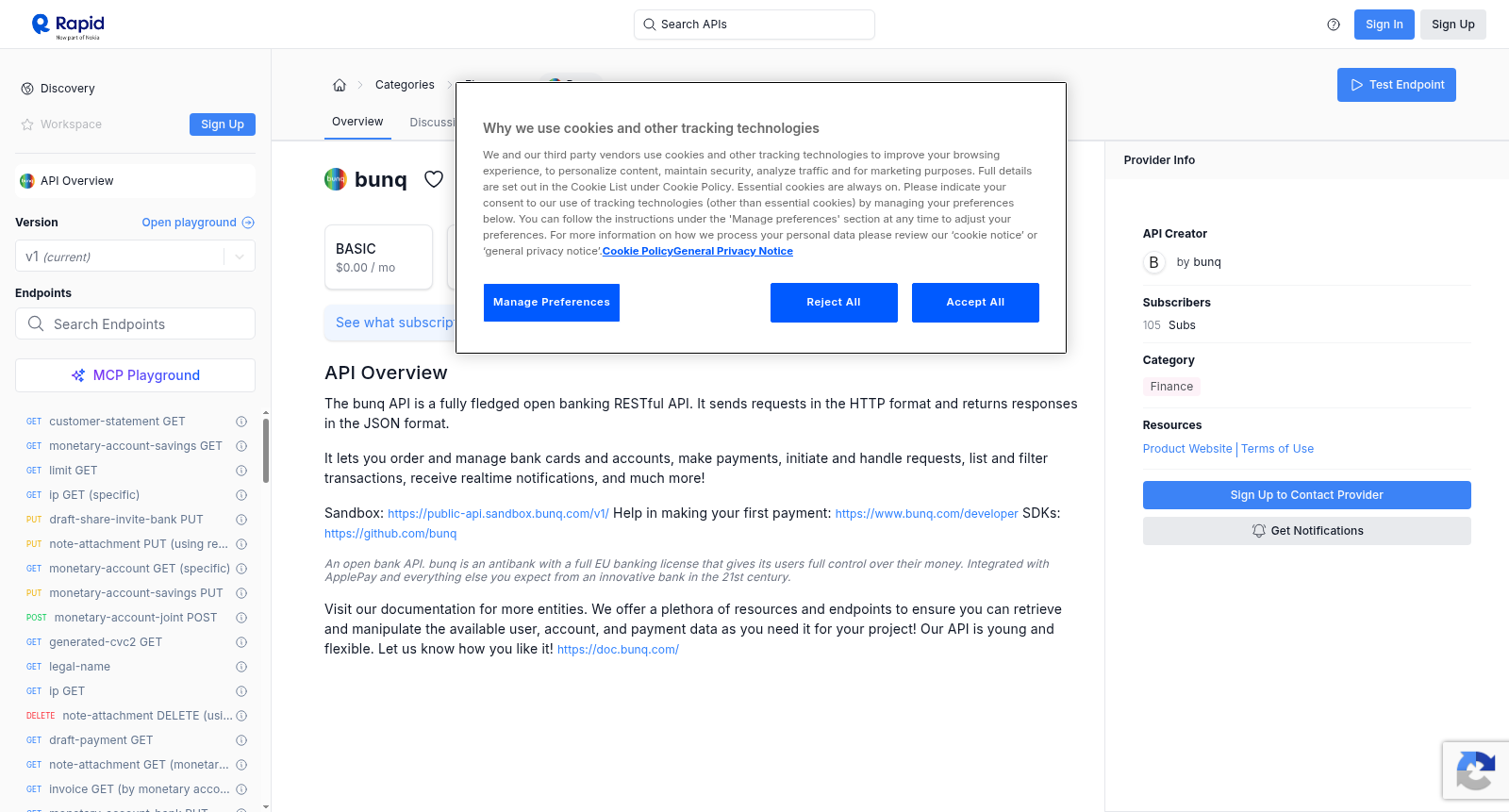Screen dimensions: 1509x812
Task: Open info icon for monetary-account-savings GET
Action: (241, 446)
